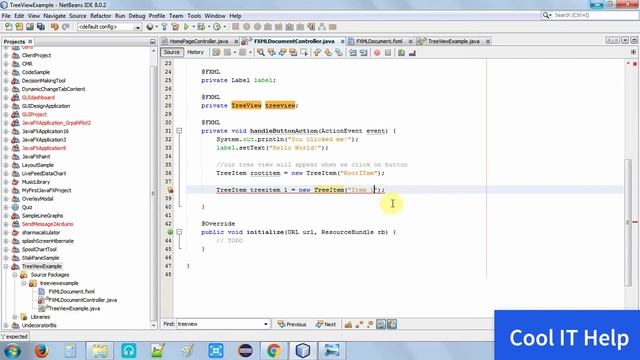Select the MusicLibrary project
Viewport: 640px width, 360px height.
(x=36, y=182)
